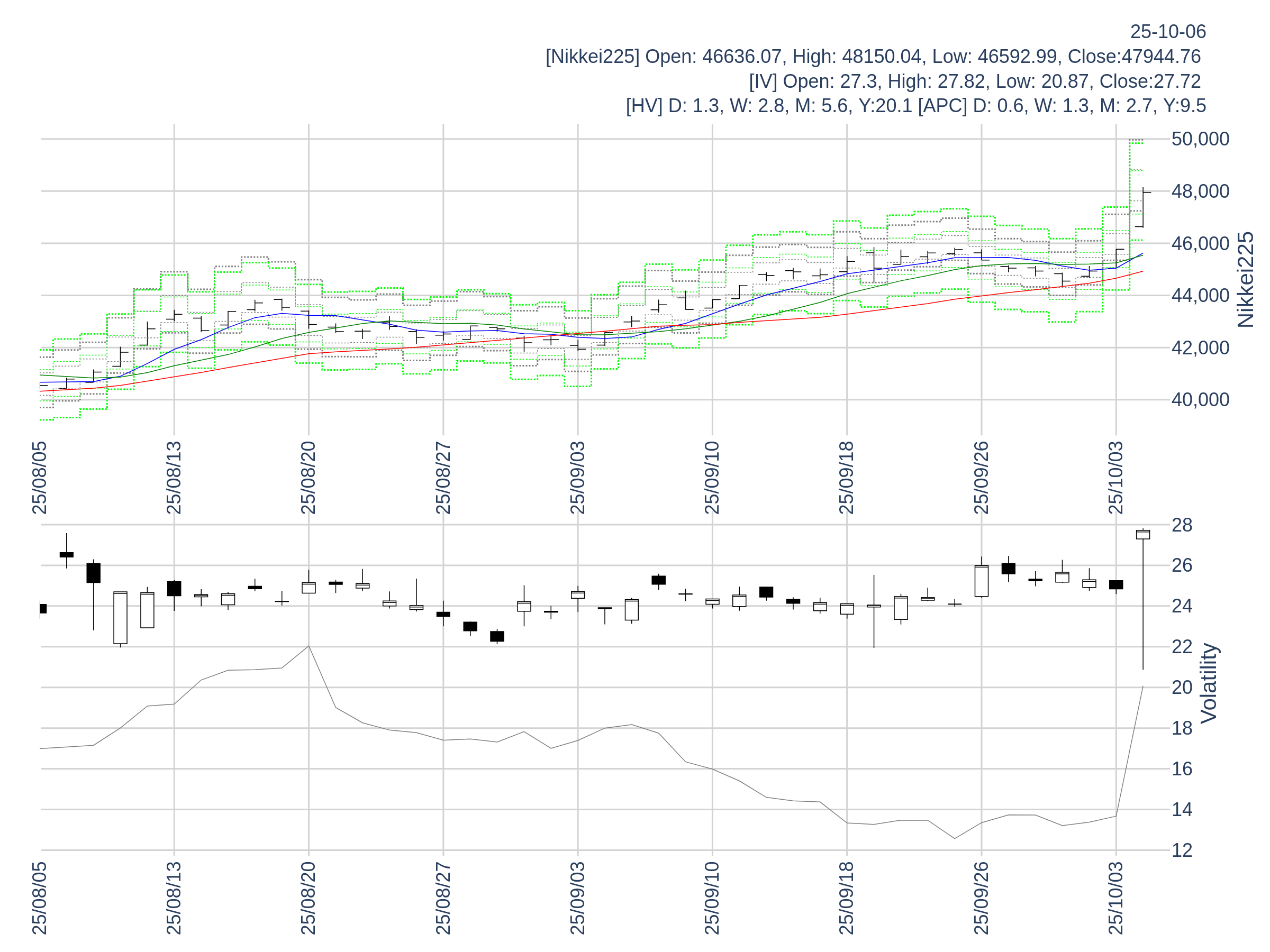Click the 25/10/03 date under price chart
Viewport: 1270px width, 952px height.
tap(1115, 478)
